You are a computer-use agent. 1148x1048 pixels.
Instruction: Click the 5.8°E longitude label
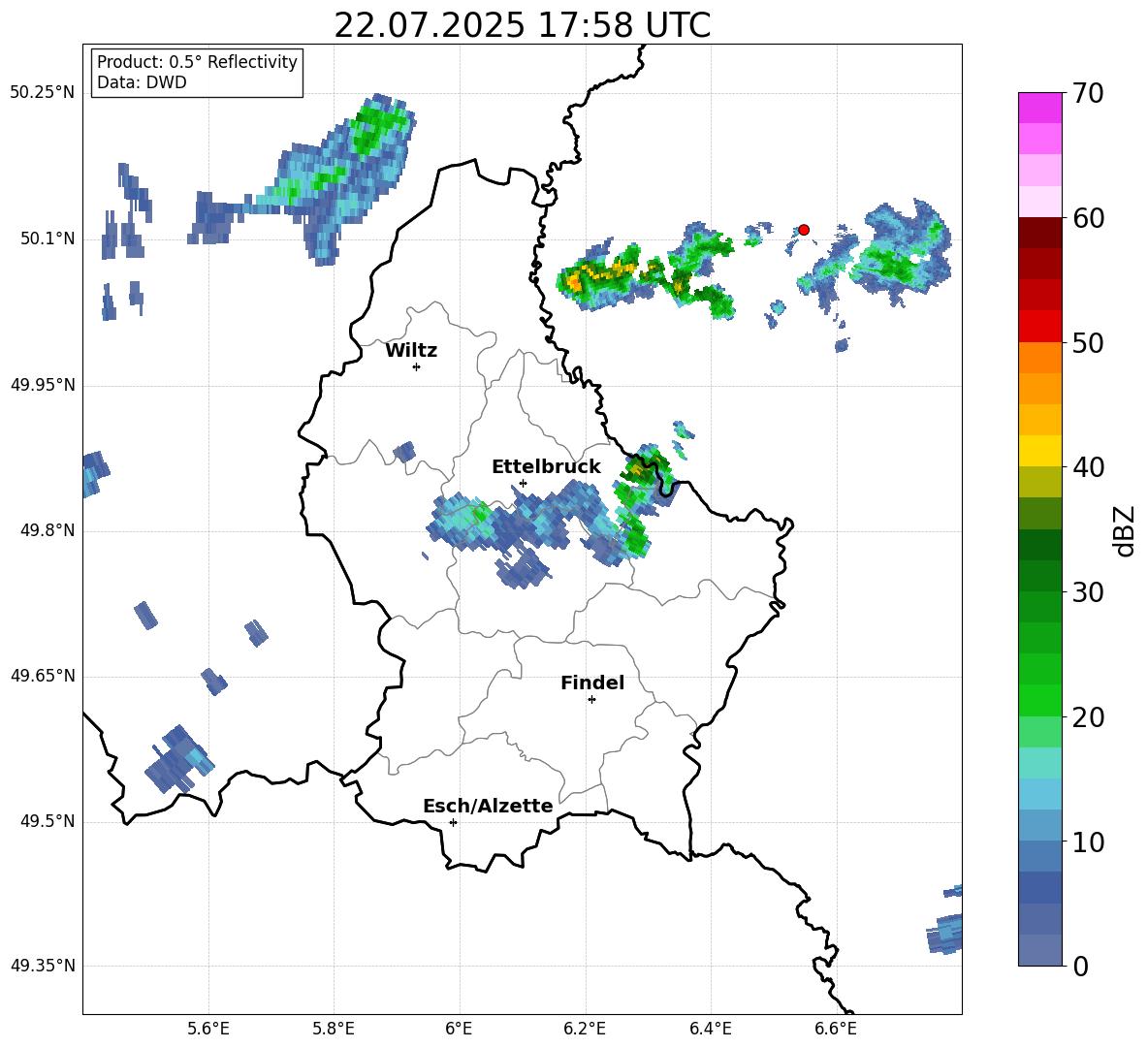tap(334, 1029)
